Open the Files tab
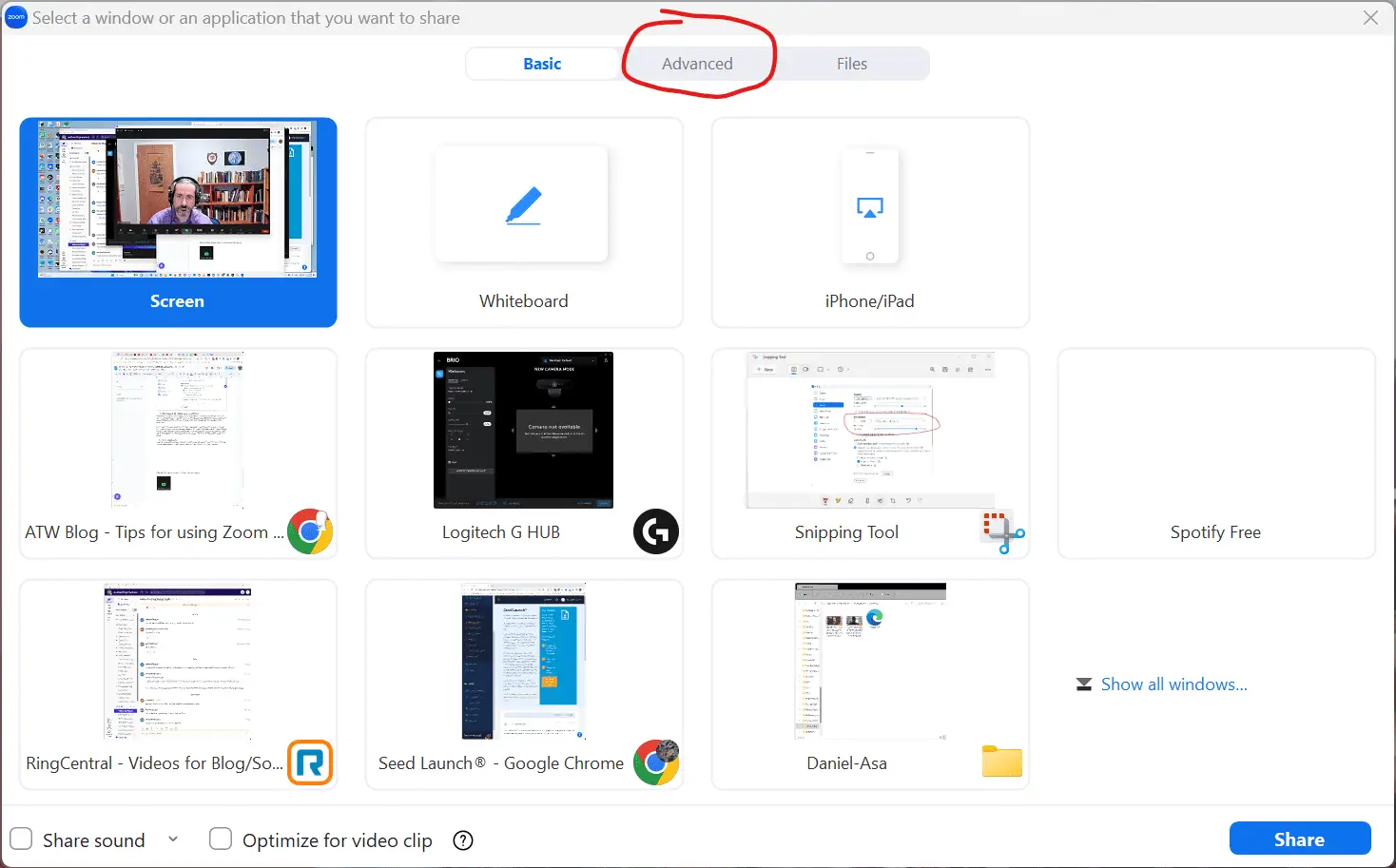This screenshot has width=1396, height=868. point(851,63)
